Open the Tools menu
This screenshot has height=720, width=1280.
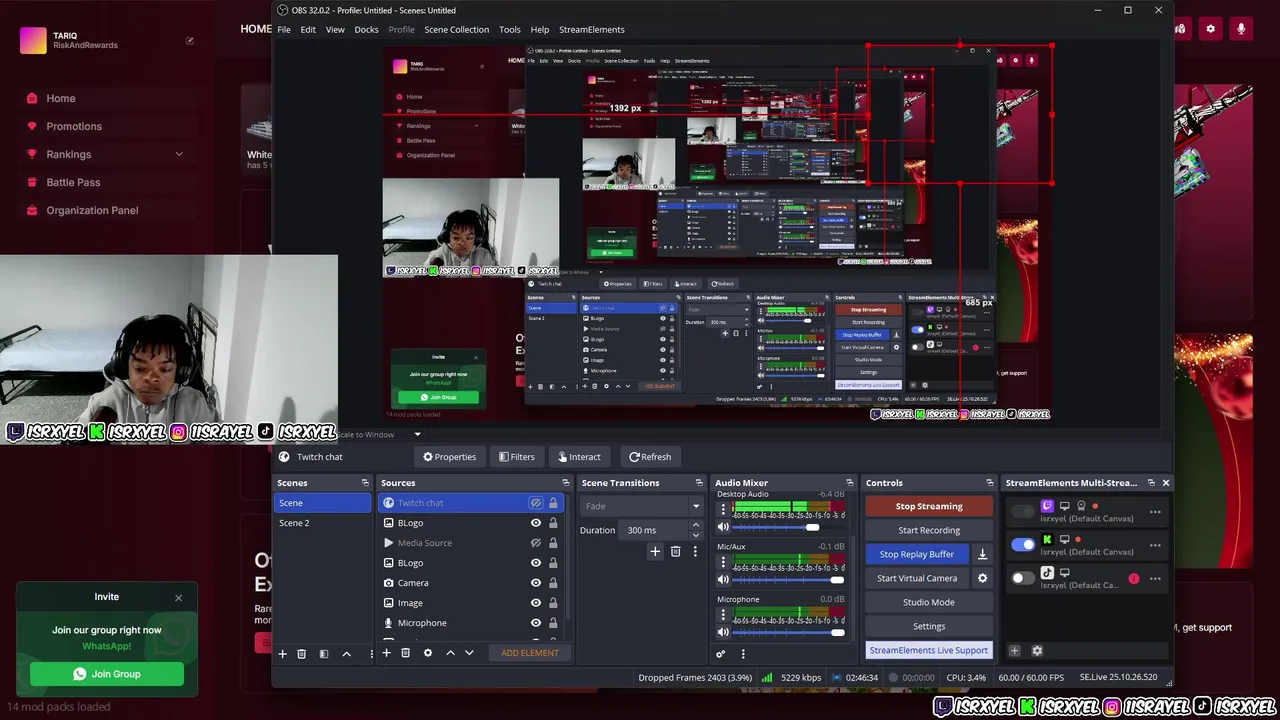click(510, 29)
